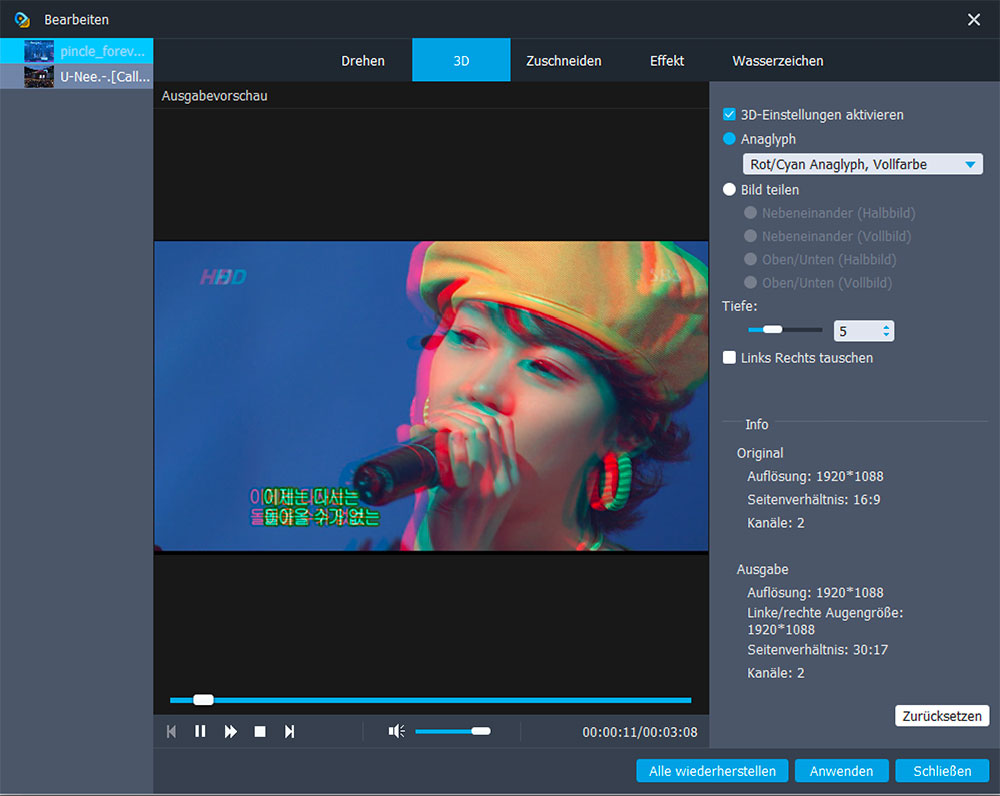Enable Links Rechts tauschen checkbox

coord(729,358)
